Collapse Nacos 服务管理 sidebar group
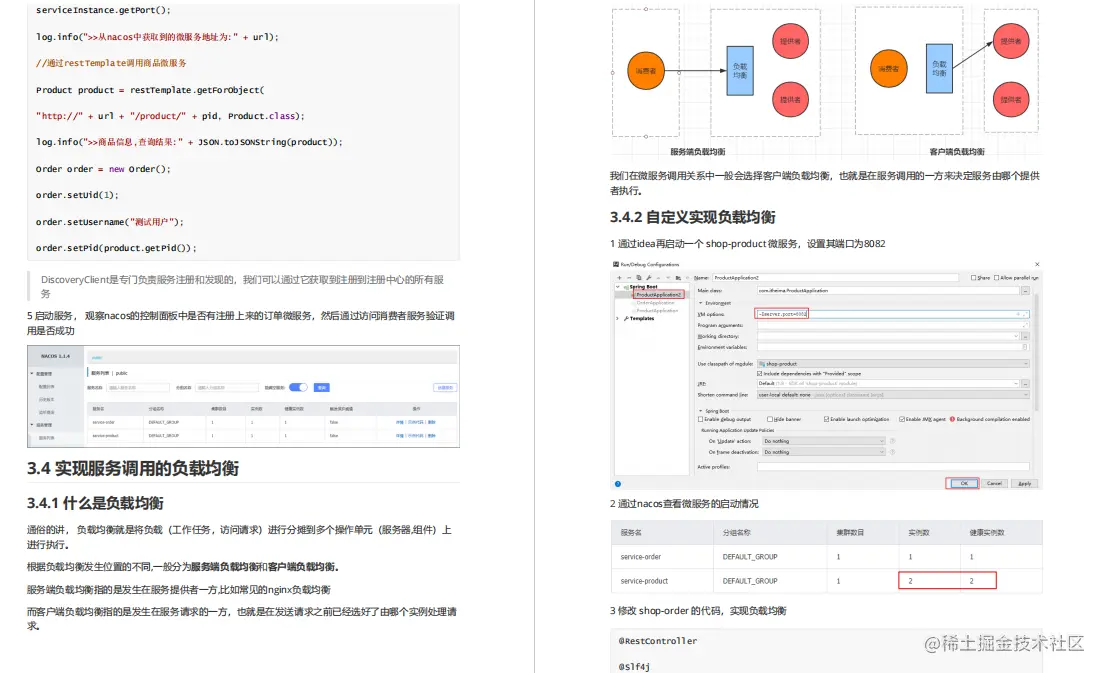1104x673 pixels. tap(32, 425)
